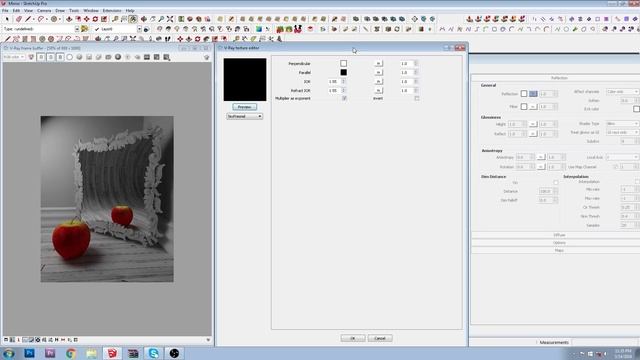This screenshot has width=640, height=360.
Task: Click the Rotate tool red circular icon
Action: point(95,19)
